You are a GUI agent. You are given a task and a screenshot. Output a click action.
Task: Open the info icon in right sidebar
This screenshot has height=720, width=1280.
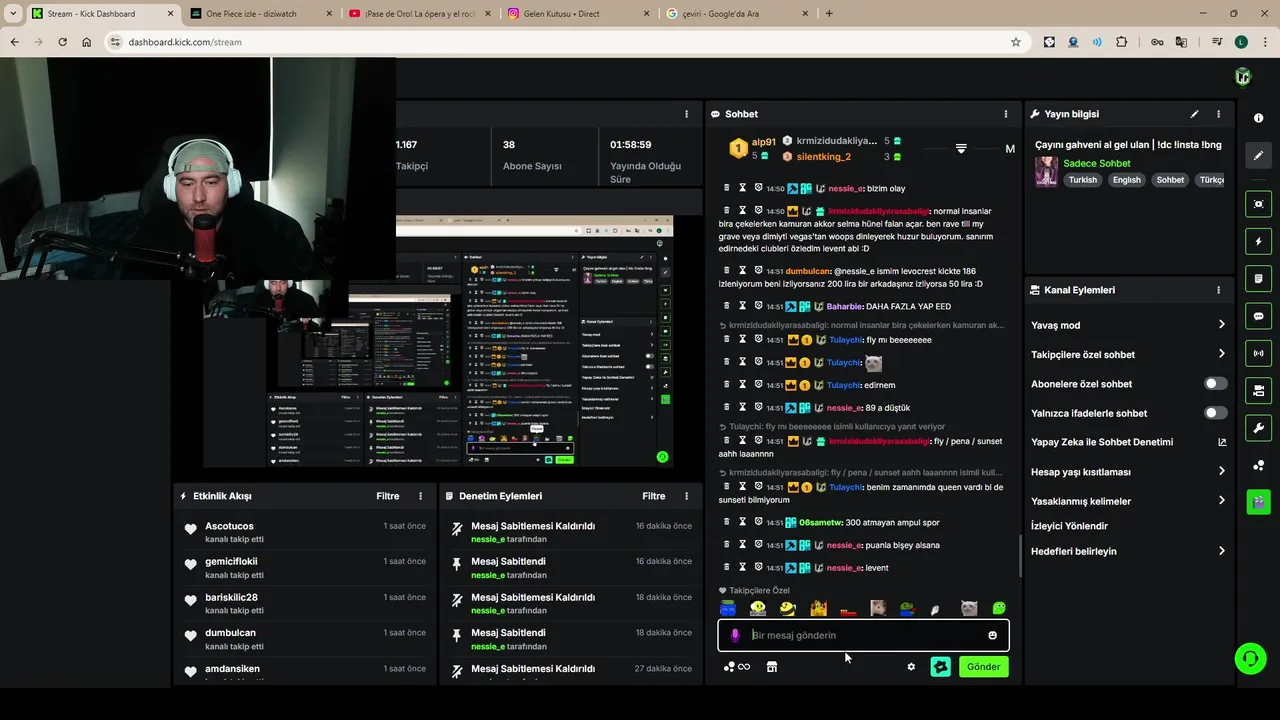coord(1258,118)
